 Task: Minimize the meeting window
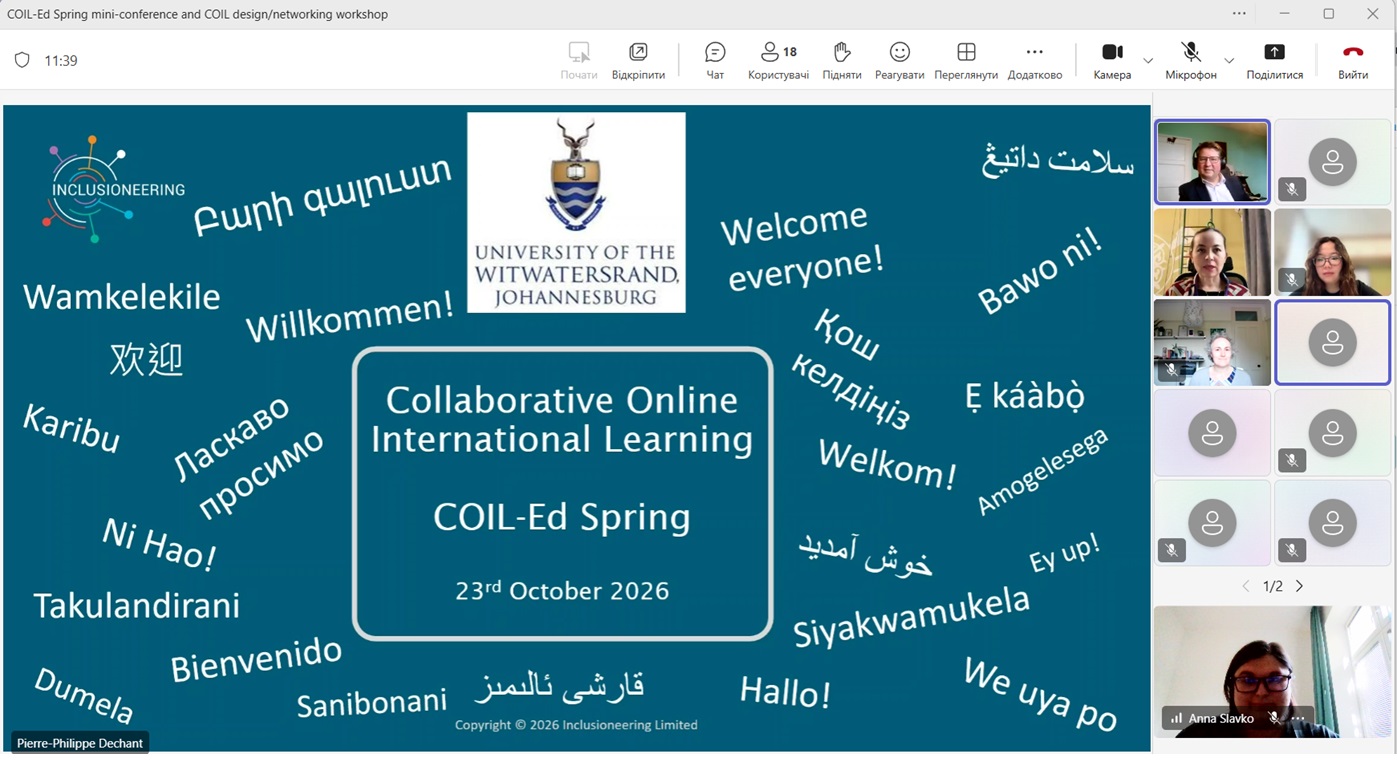click(x=1284, y=14)
